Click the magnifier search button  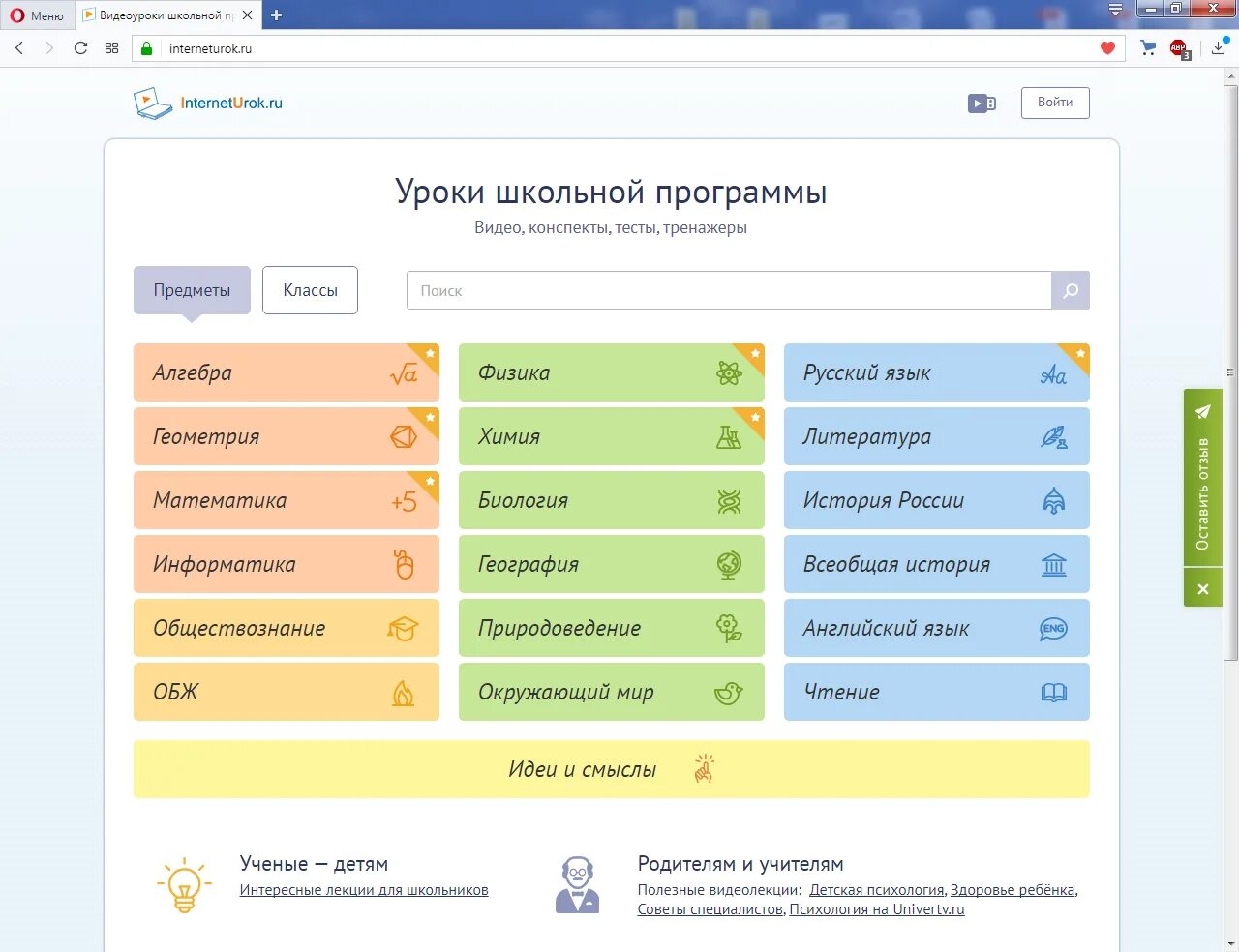[1071, 290]
